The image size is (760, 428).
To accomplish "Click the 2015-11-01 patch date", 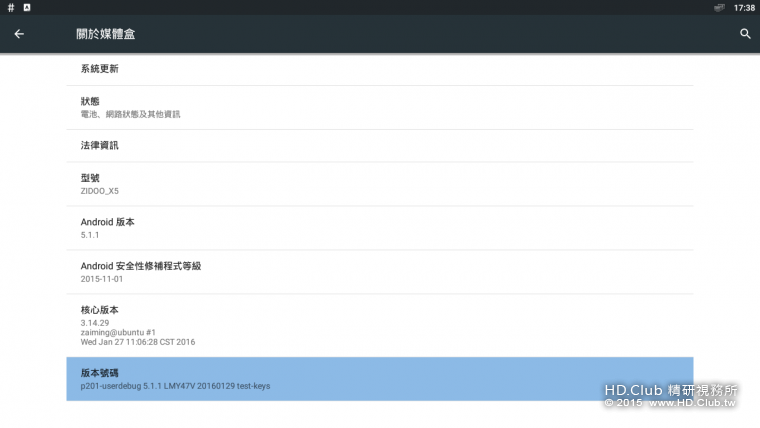I will tap(102, 279).
